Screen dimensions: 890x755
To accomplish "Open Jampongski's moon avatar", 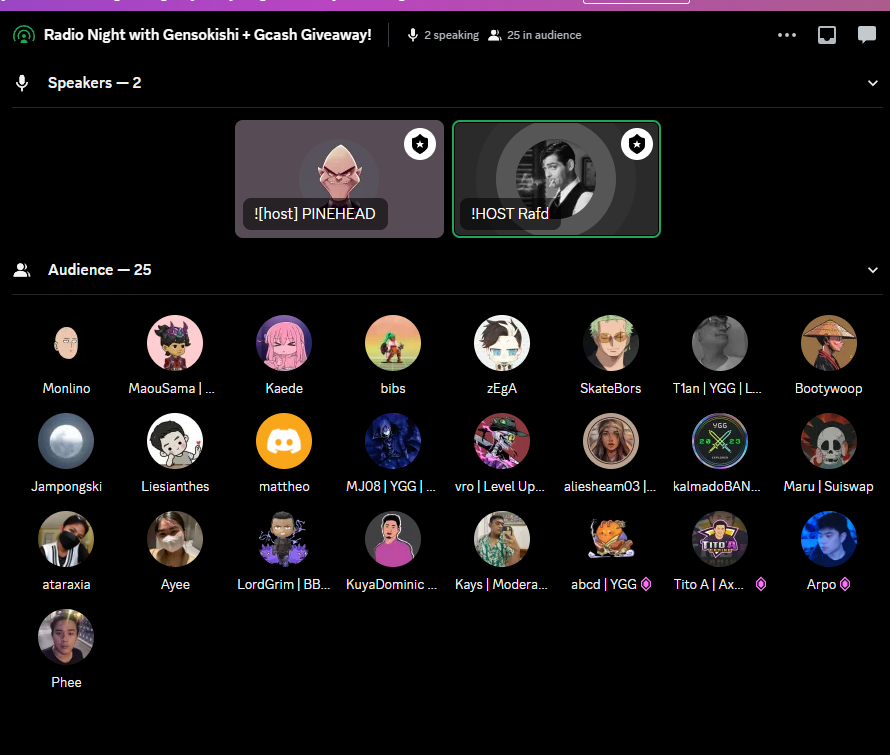I will 66,441.
